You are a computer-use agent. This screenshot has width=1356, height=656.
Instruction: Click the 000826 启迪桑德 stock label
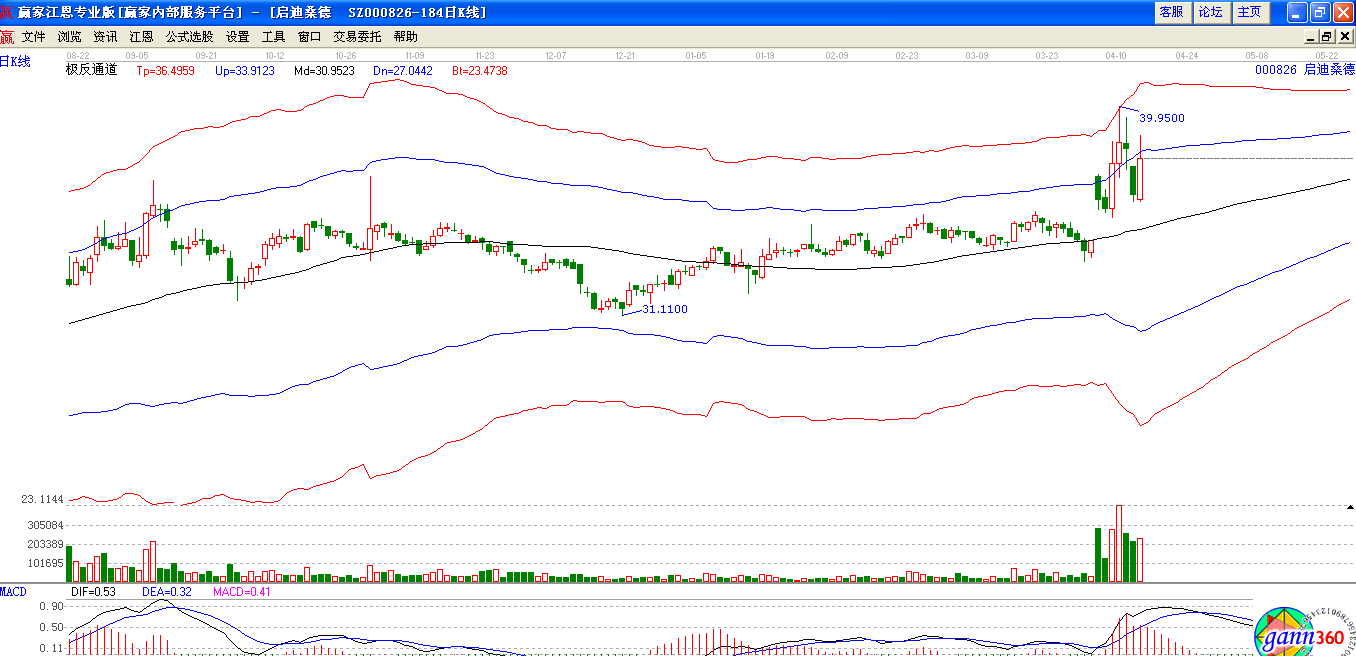(1304, 70)
